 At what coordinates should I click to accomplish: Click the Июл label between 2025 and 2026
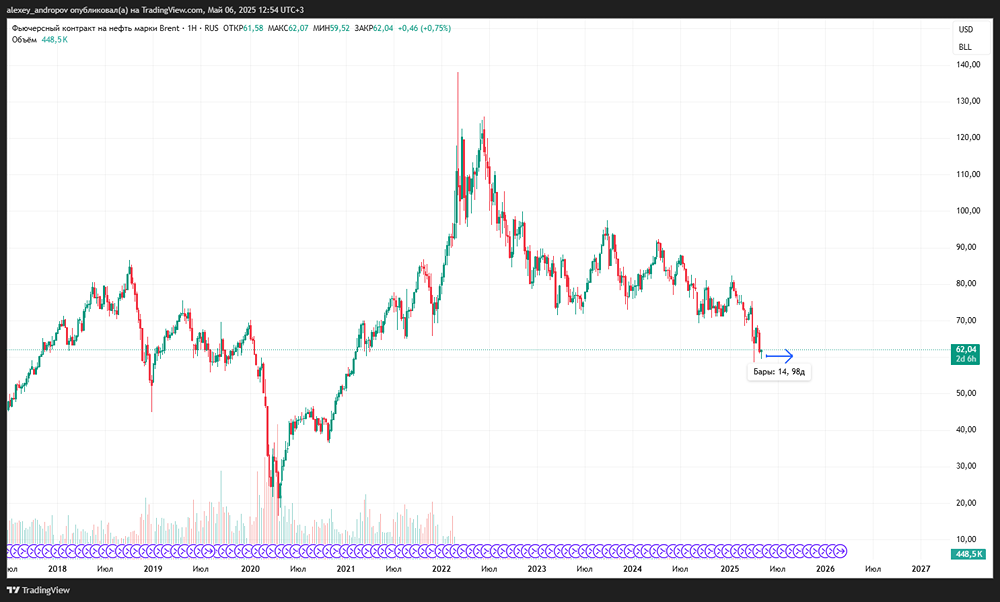point(777,569)
